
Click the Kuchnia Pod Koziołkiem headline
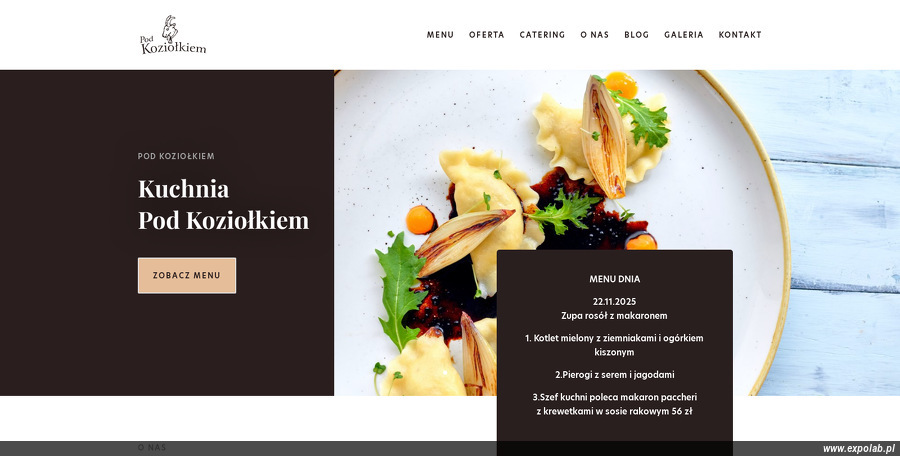[223, 204]
